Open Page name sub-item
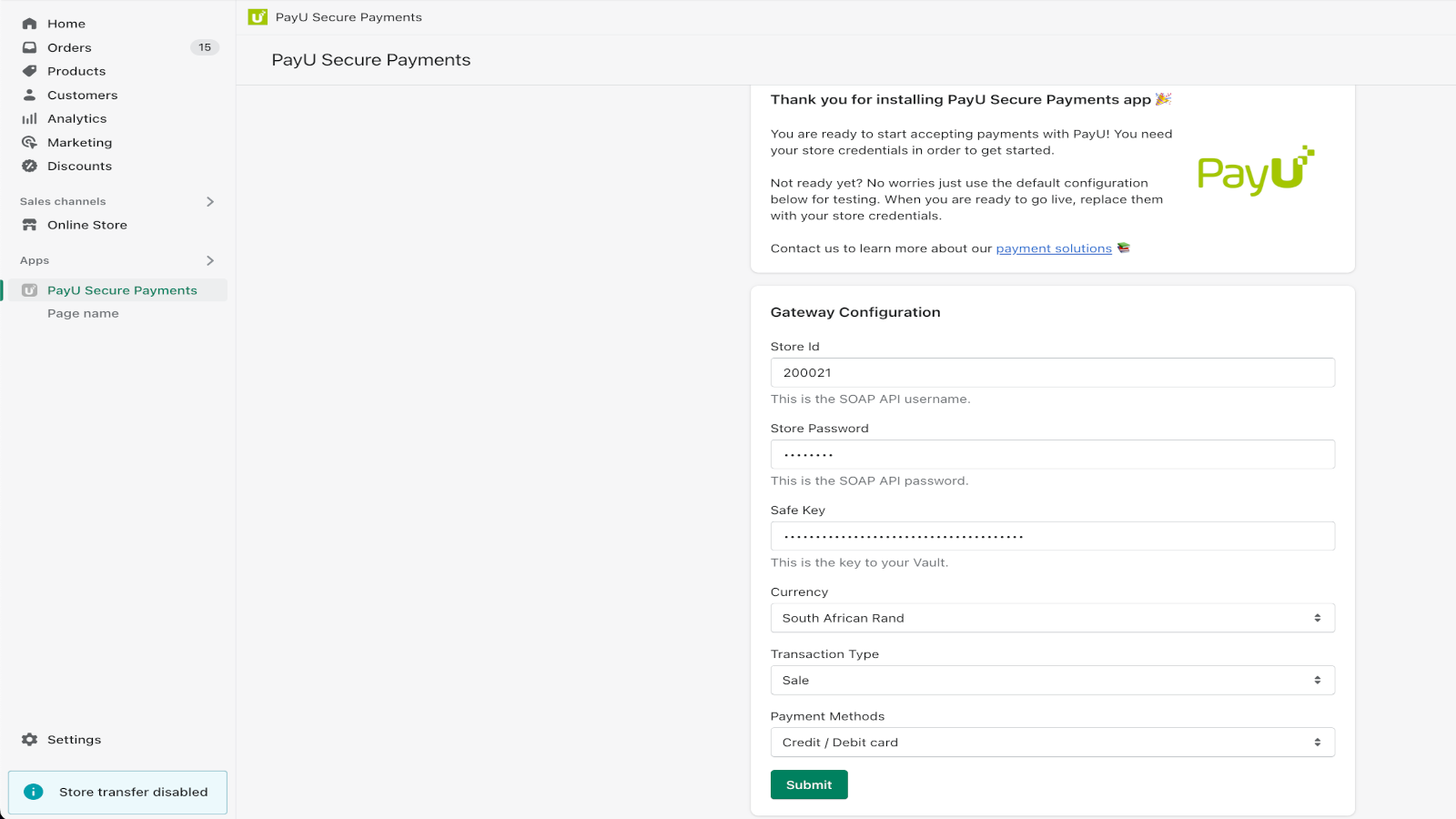The height and width of the screenshot is (819, 1456). [x=83, y=313]
